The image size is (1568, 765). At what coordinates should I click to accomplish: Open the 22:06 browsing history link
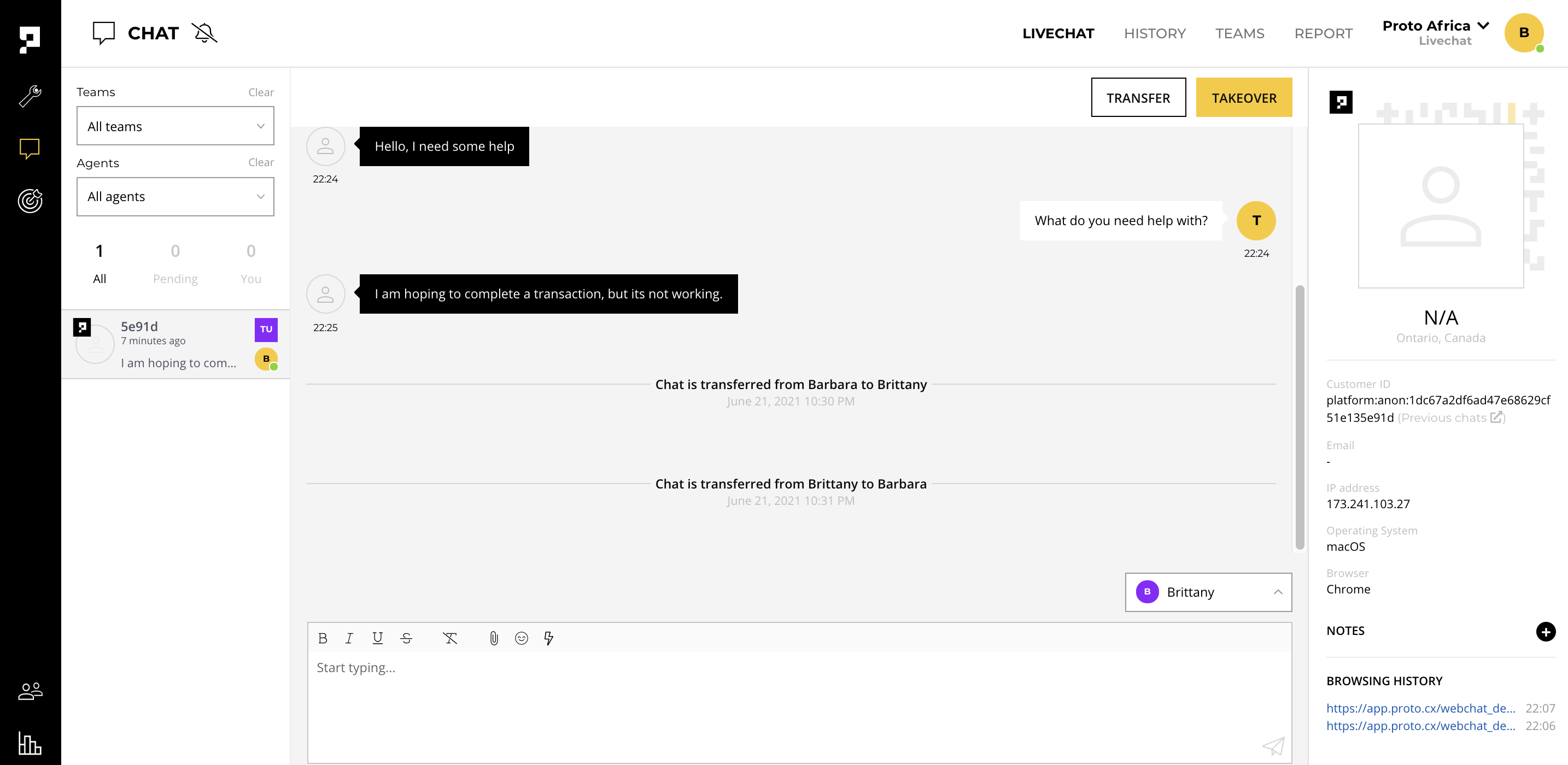pos(1421,726)
